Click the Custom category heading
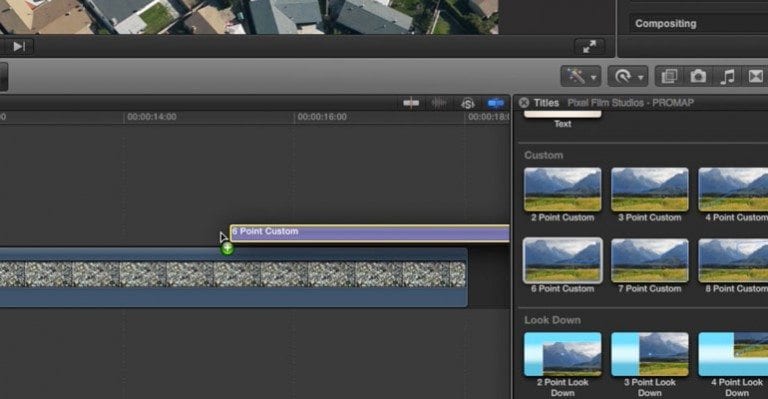The width and height of the screenshot is (768, 399). point(544,155)
